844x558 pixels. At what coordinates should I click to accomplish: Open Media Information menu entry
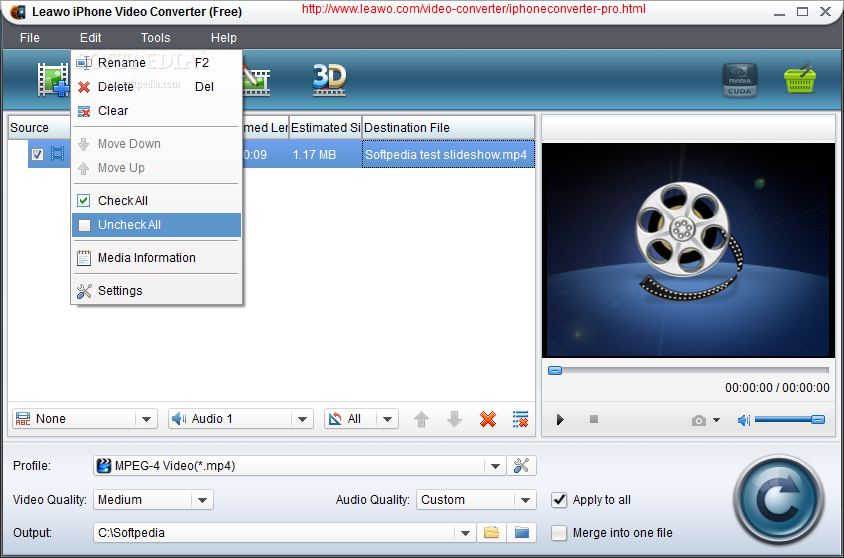pyautogui.click(x=156, y=258)
